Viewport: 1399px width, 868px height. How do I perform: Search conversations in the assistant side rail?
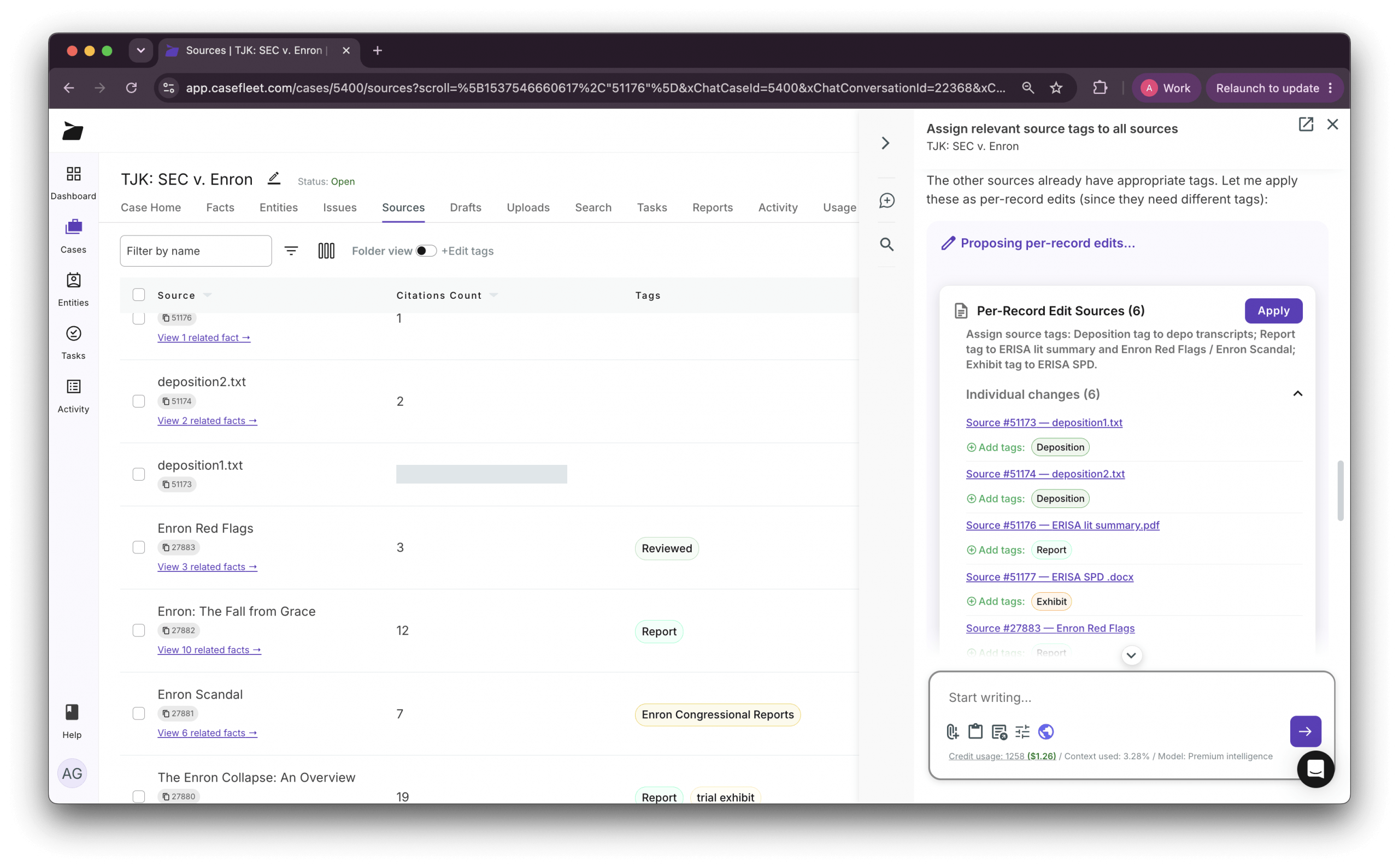coord(887,245)
